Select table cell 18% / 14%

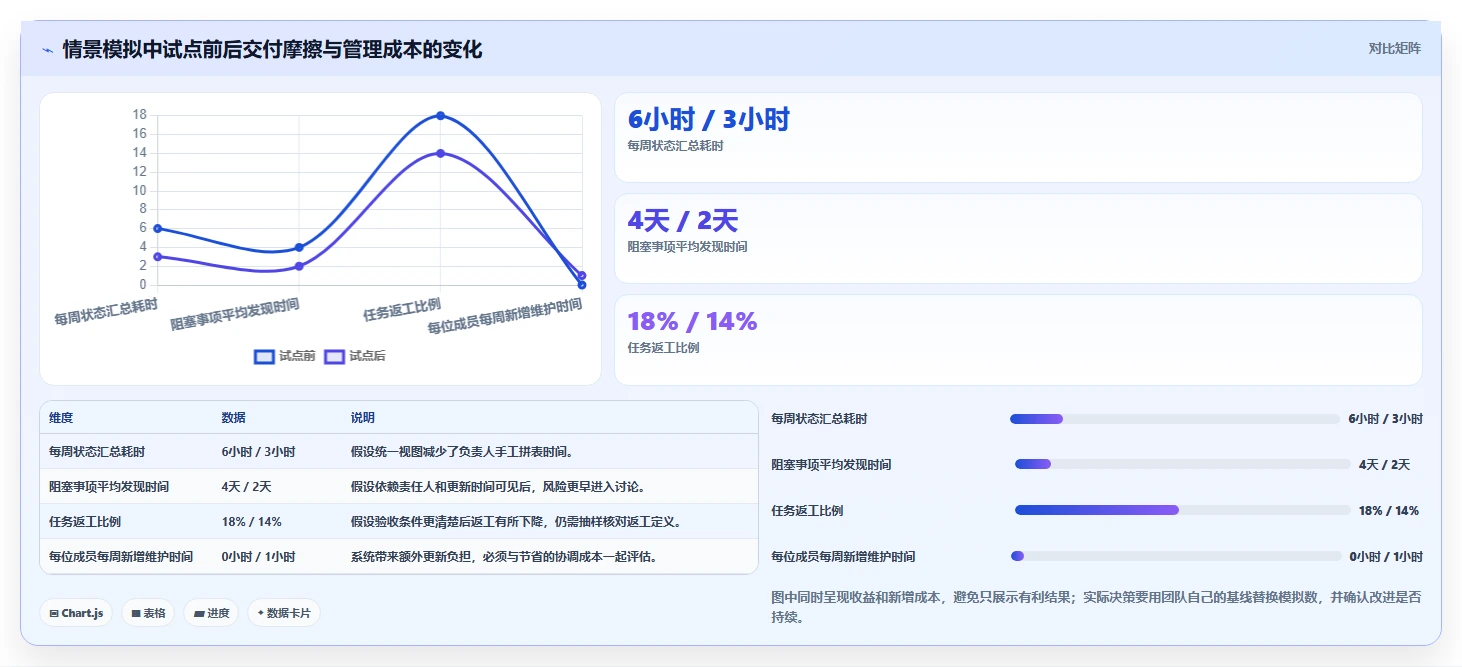click(251, 522)
